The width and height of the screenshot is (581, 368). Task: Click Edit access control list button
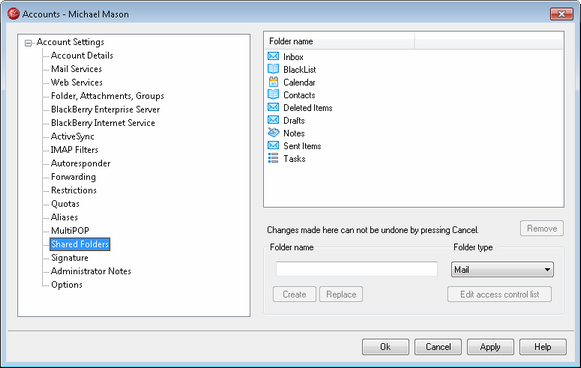pos(499,294)
